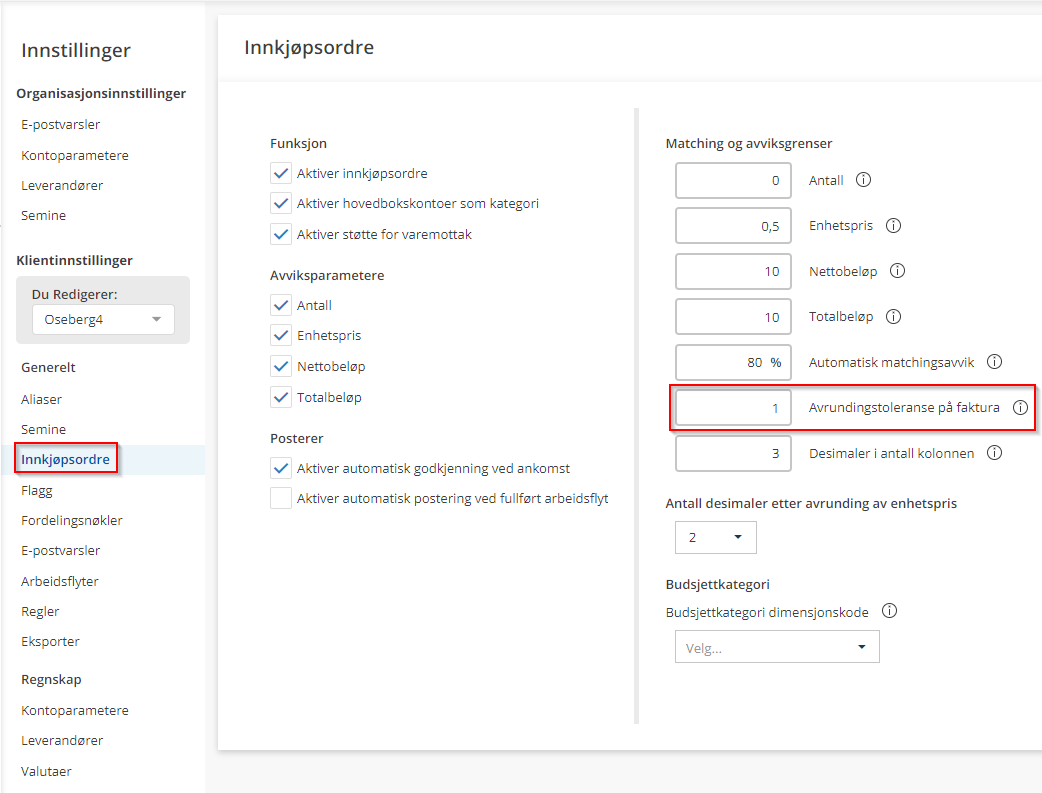Open the Du Redigerer client dropdown
The height and width of the screenshot is (793, 1042).
103,319
